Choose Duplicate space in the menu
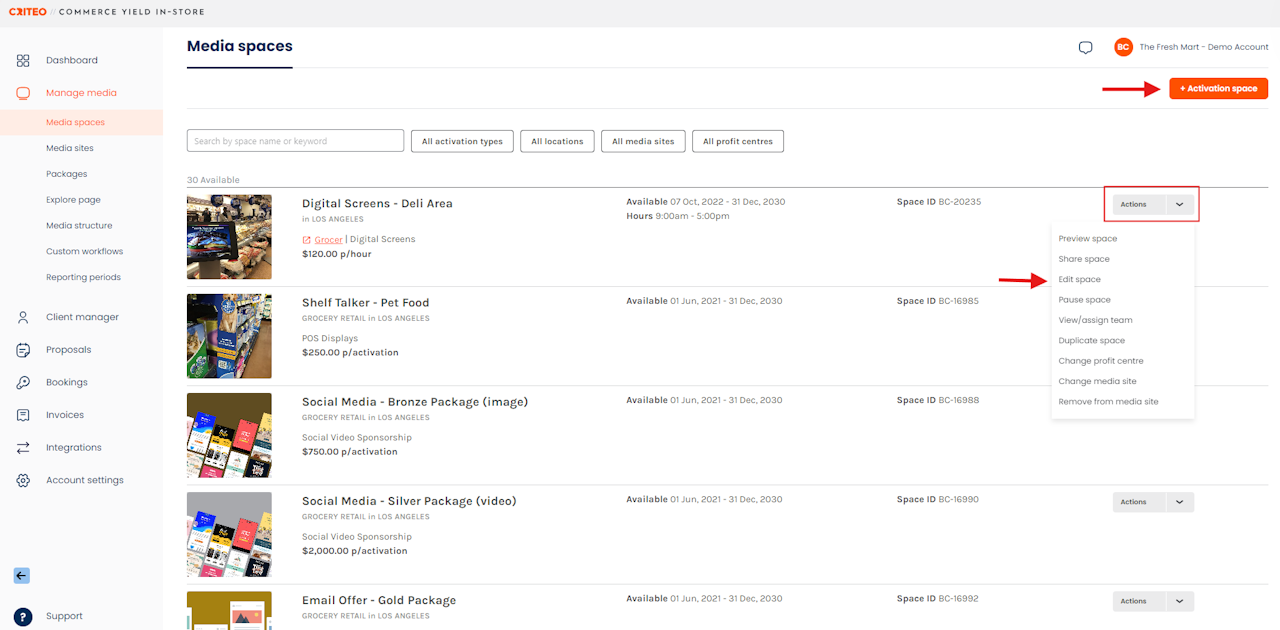This screenshot has width=1280, height=630. click(x=1091, y=341)
